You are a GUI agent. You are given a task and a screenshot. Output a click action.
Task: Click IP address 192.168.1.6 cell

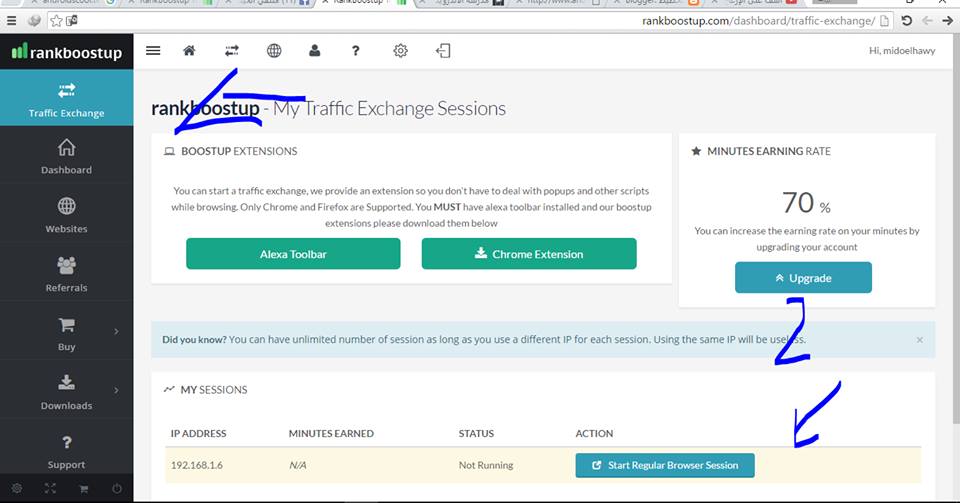point(197,465)
